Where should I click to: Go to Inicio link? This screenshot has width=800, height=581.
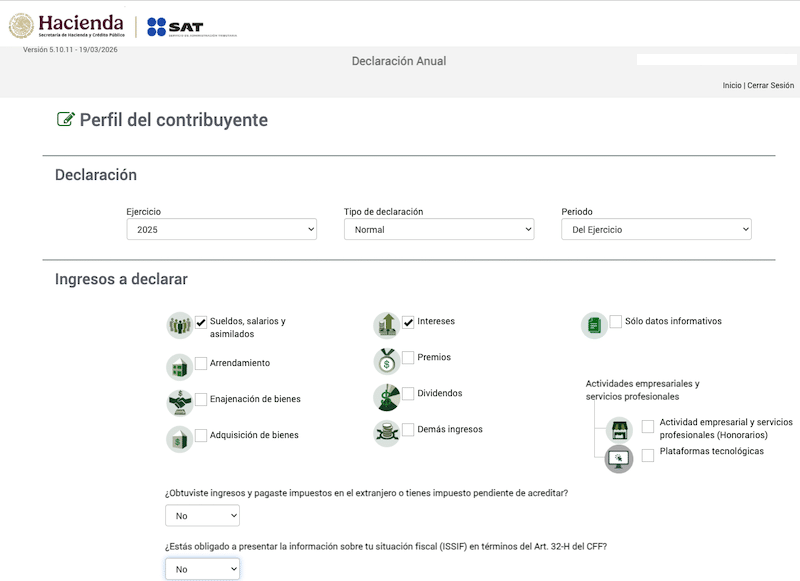(732, 86)
